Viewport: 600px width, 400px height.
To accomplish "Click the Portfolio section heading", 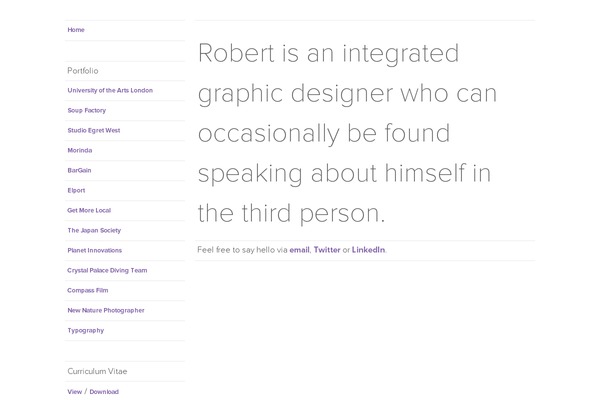I will tap(83, 71).
